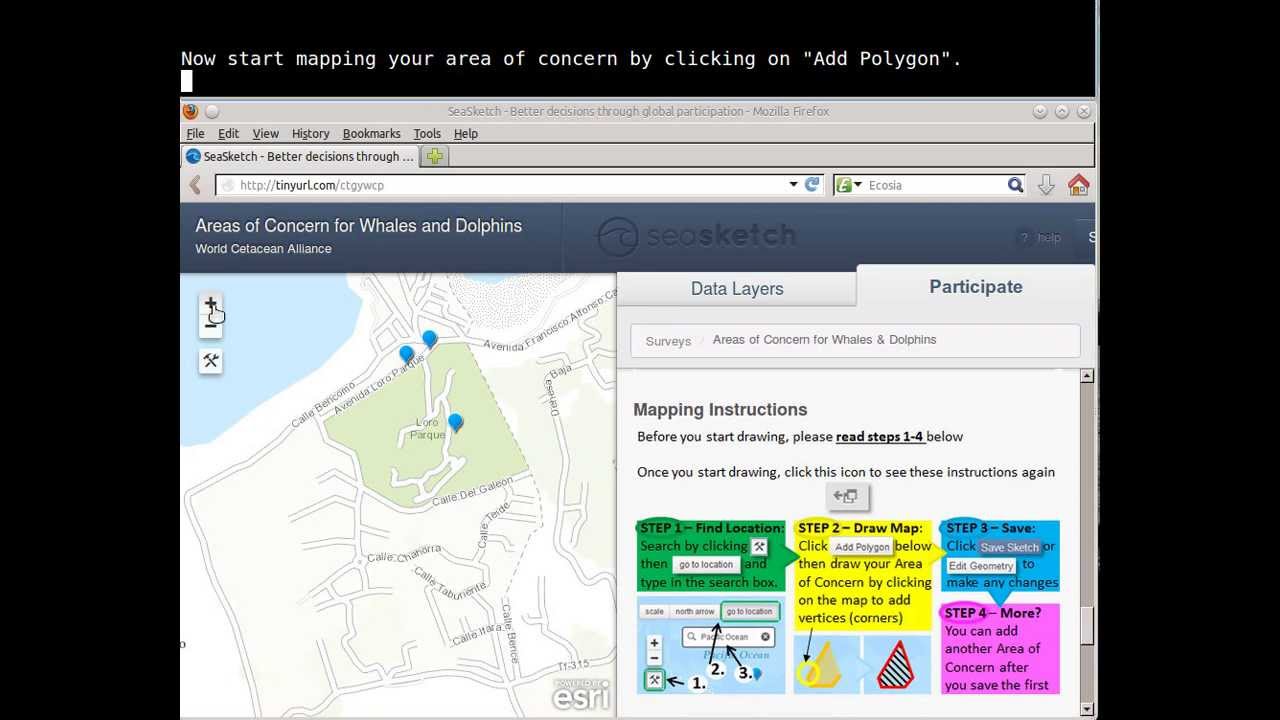
Task: Select the SeaSketch browser tab
Action: click(301, 156)
